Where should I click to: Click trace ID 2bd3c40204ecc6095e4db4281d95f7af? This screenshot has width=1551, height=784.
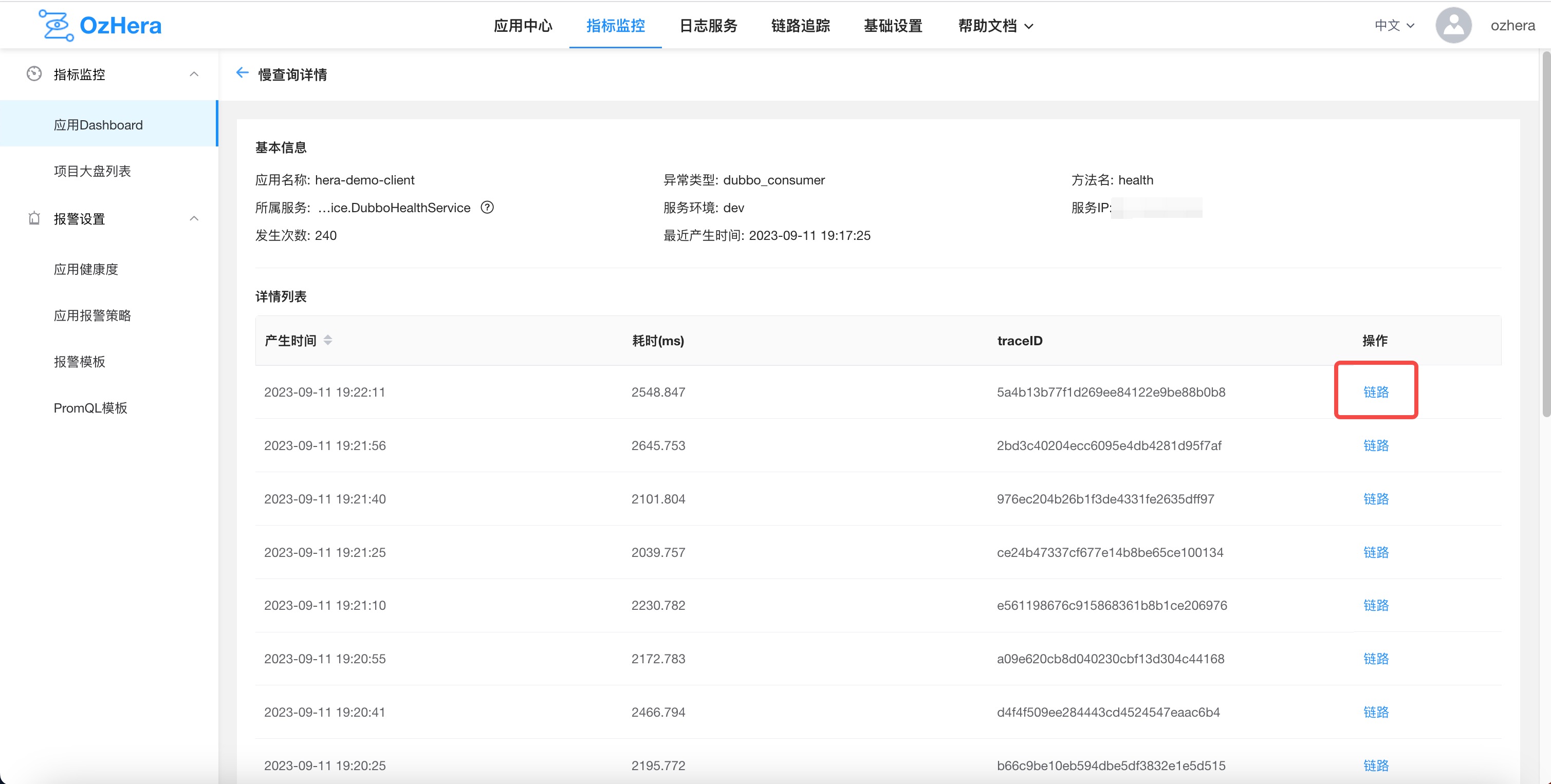tap(1109, 445)
